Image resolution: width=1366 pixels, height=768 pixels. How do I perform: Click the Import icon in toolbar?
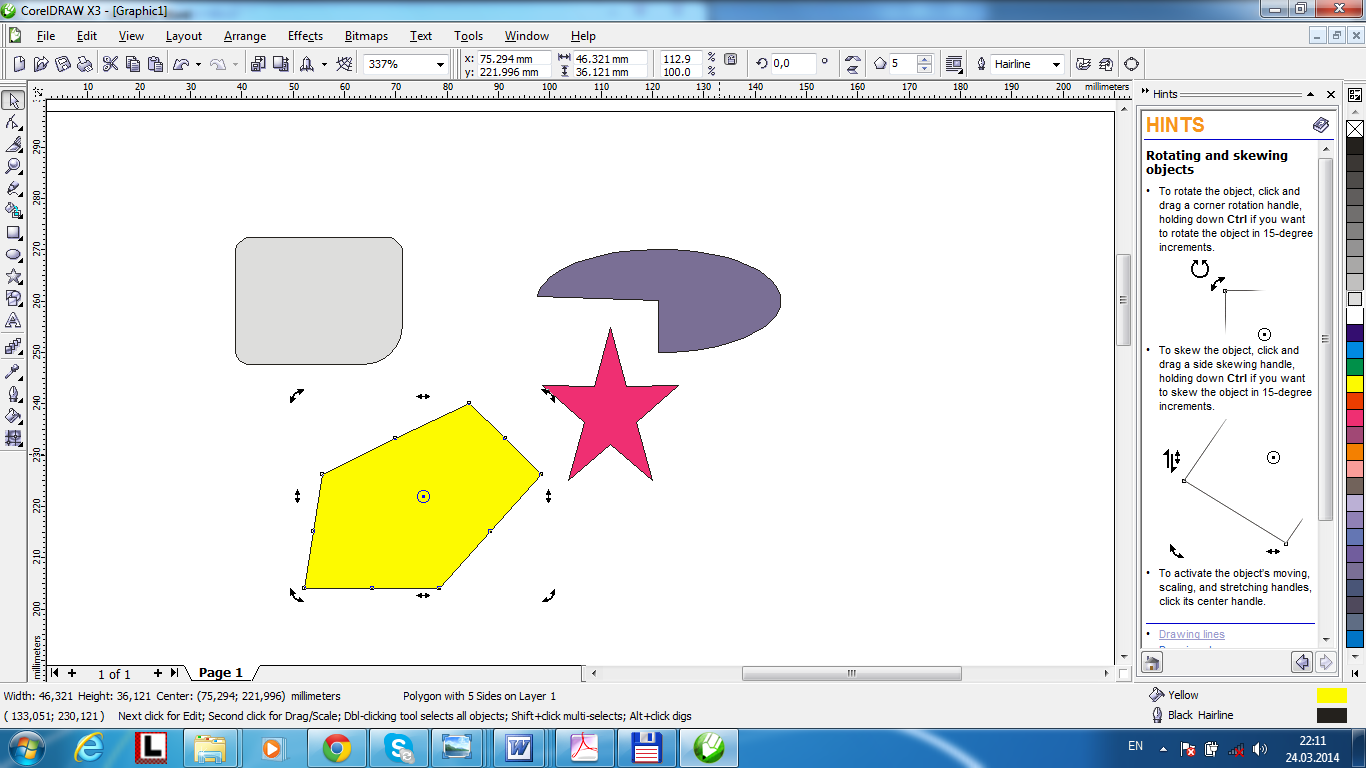257,64
